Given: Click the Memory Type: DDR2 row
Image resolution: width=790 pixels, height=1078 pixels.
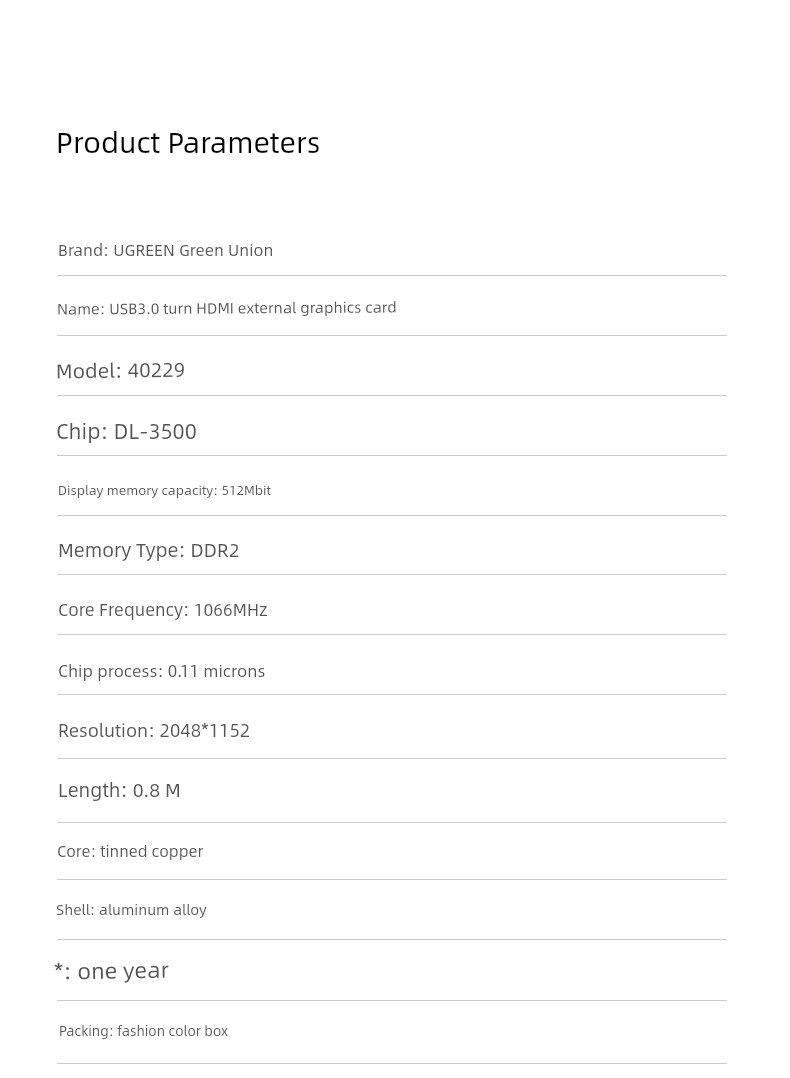Looking at the screenshot, I should 148,550.
